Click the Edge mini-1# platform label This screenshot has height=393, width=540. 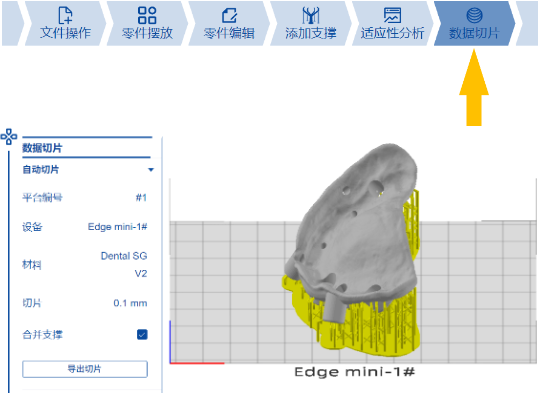point(355,372)
